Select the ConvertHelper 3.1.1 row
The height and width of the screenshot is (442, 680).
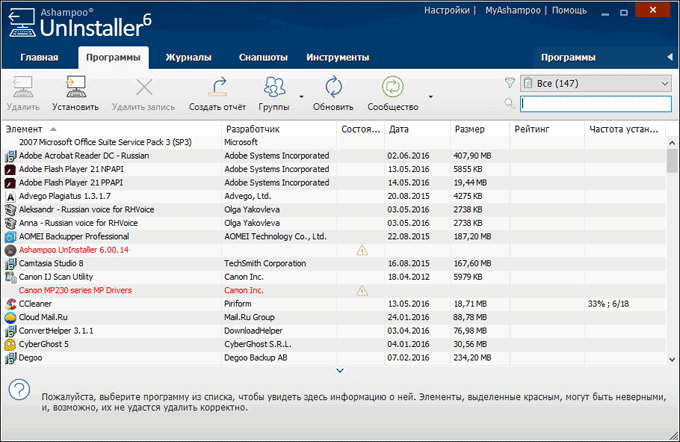334,331
